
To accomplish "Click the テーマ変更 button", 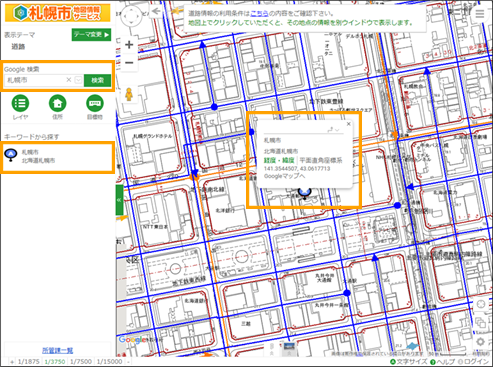I will coord(91,35).
